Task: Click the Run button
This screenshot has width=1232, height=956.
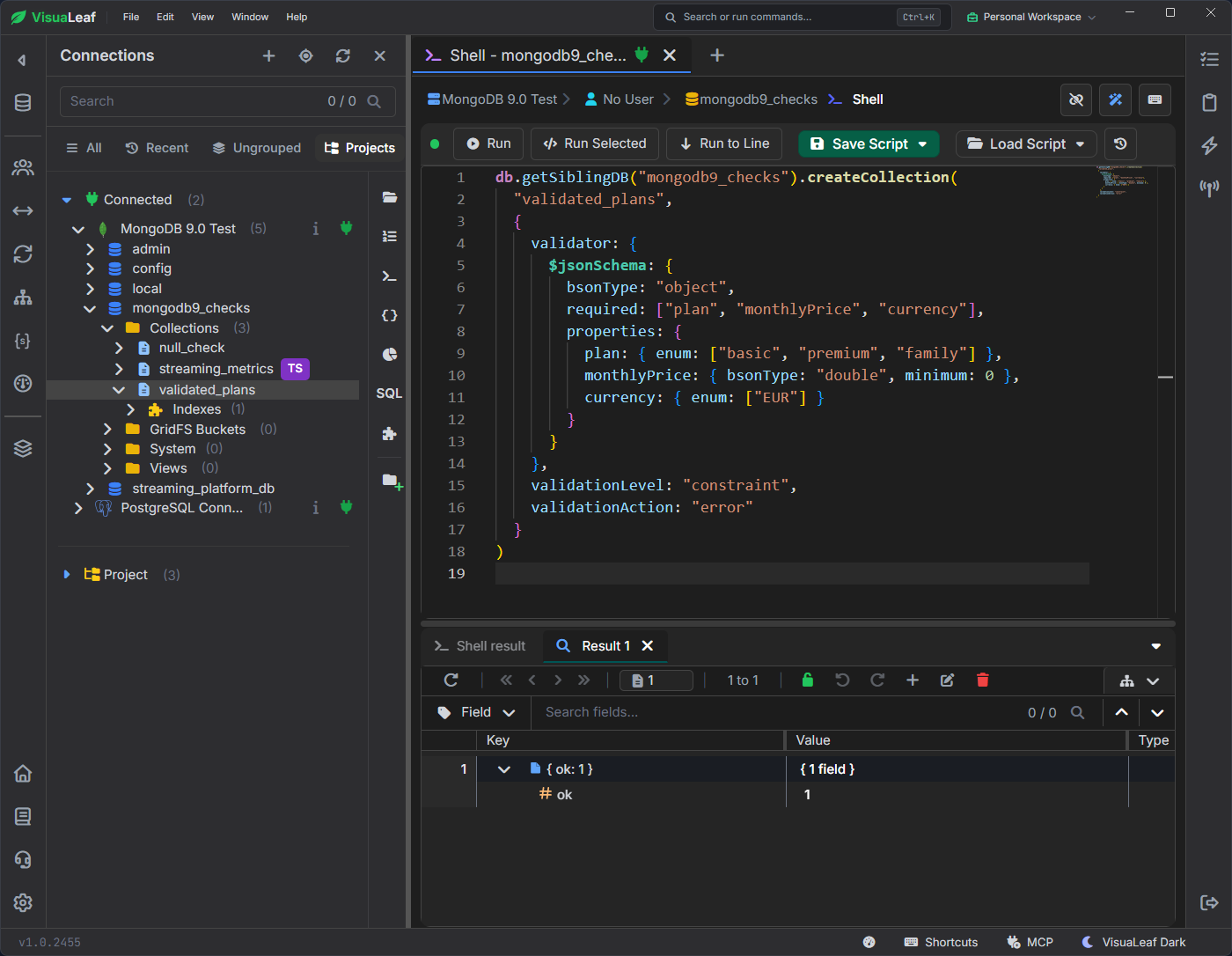Action: point(488,143)
